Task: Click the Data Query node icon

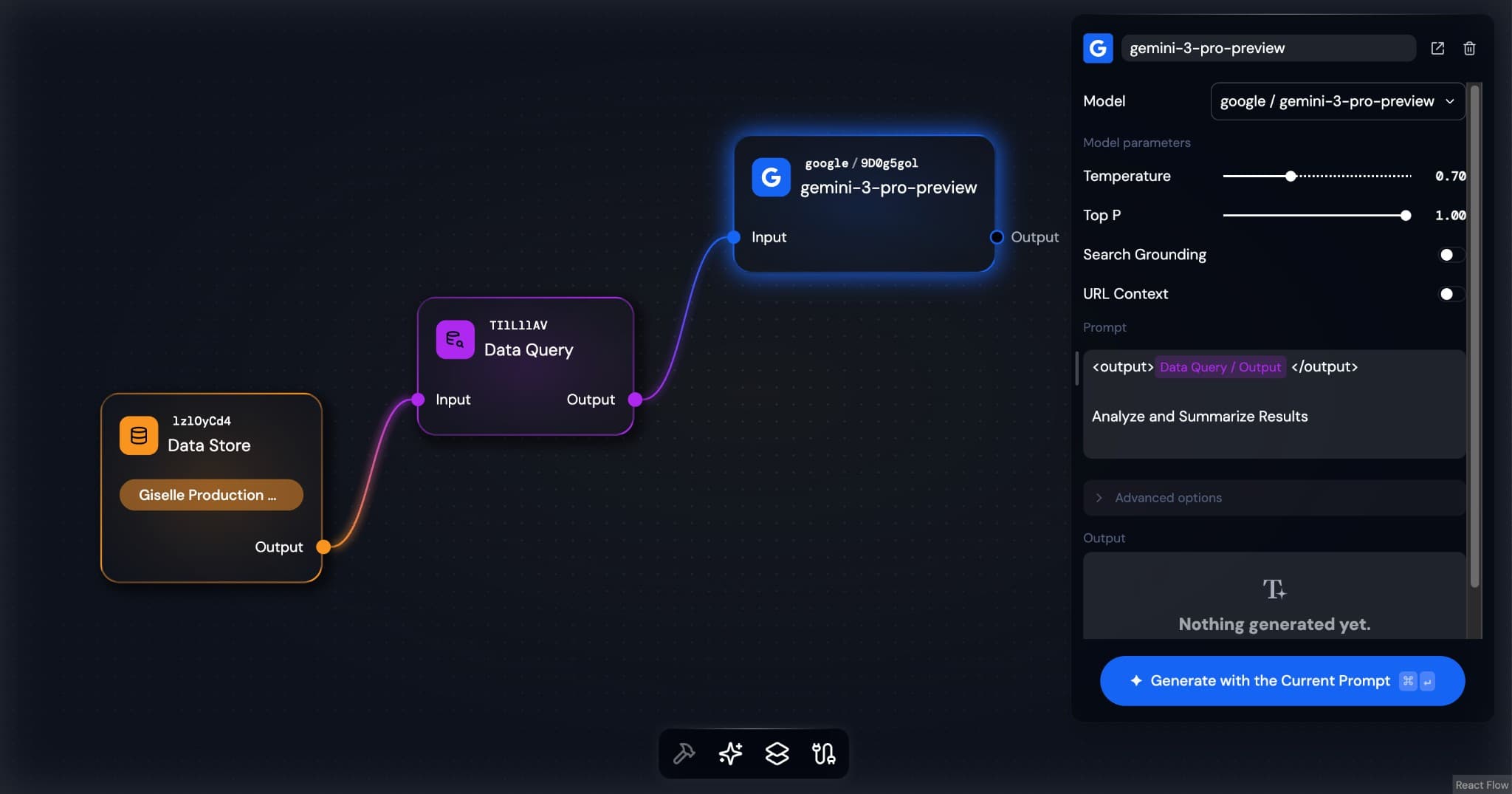Action: tap(455, 340)
